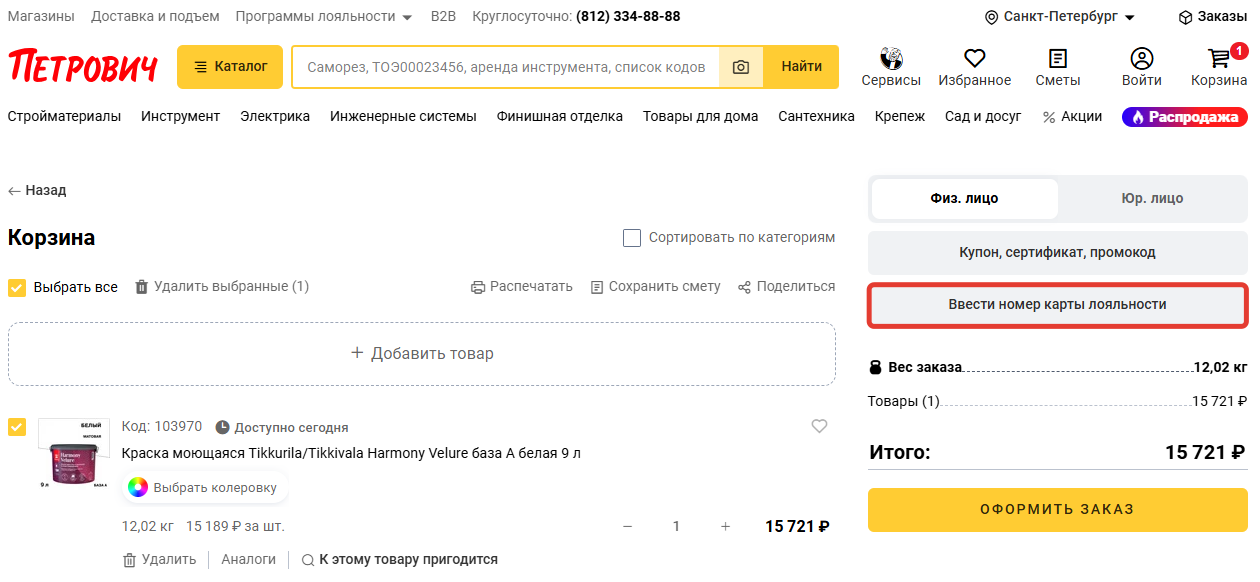Click the camera photo search icon
The width and height of the screenshot is (1260, 582).
[x=741, y=67]
